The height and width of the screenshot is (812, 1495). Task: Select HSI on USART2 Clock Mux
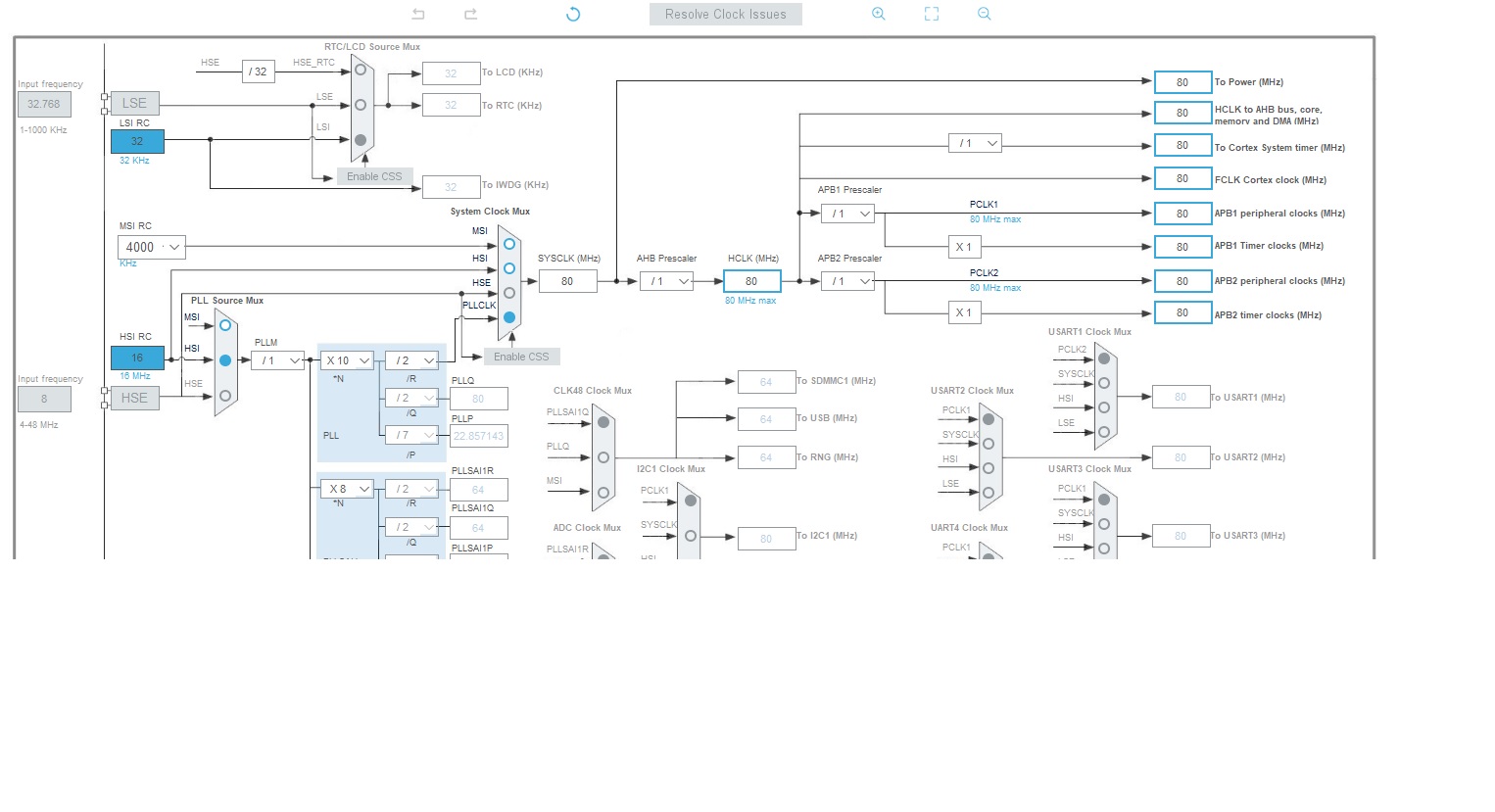pyautogui.click(x=989, y=468)
